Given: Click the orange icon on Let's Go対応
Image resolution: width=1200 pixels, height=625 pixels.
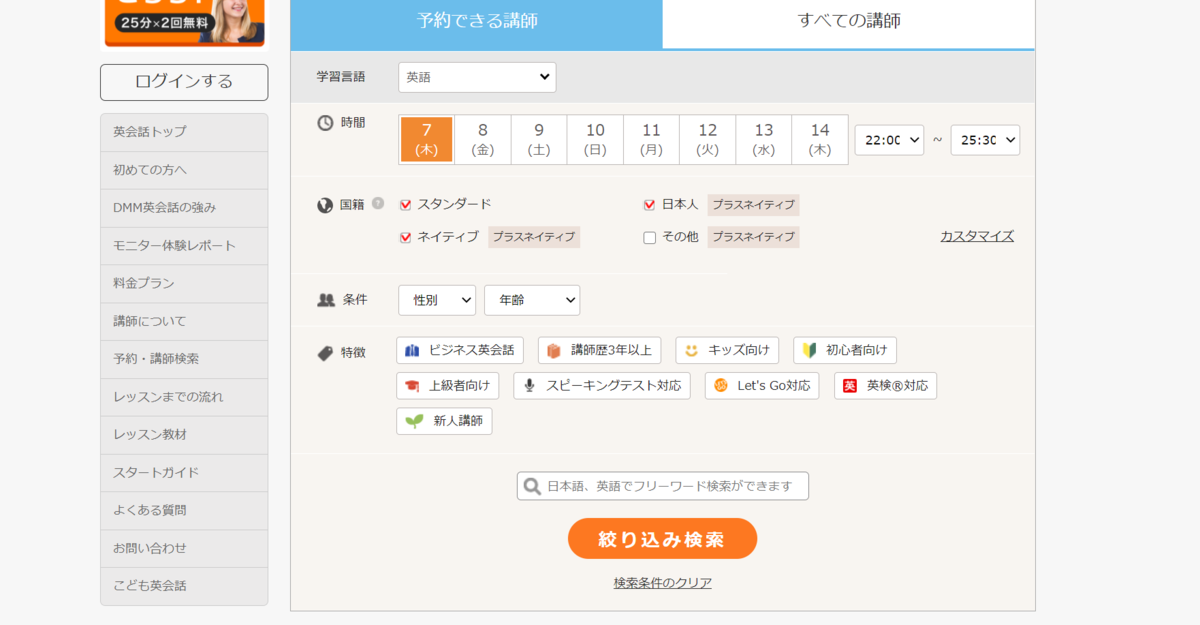Looking at the screenshot, I should point(721,385).
